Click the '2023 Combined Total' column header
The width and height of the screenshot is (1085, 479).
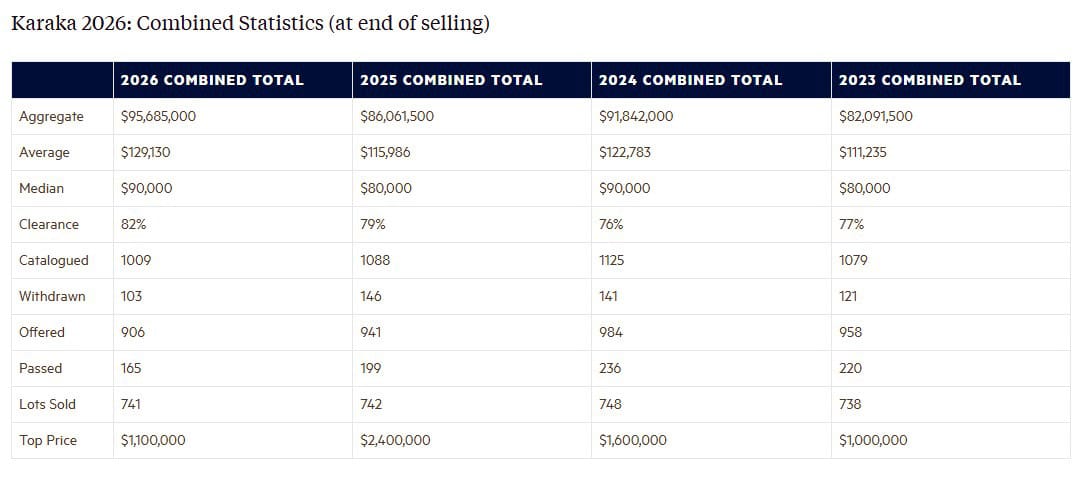930,80
